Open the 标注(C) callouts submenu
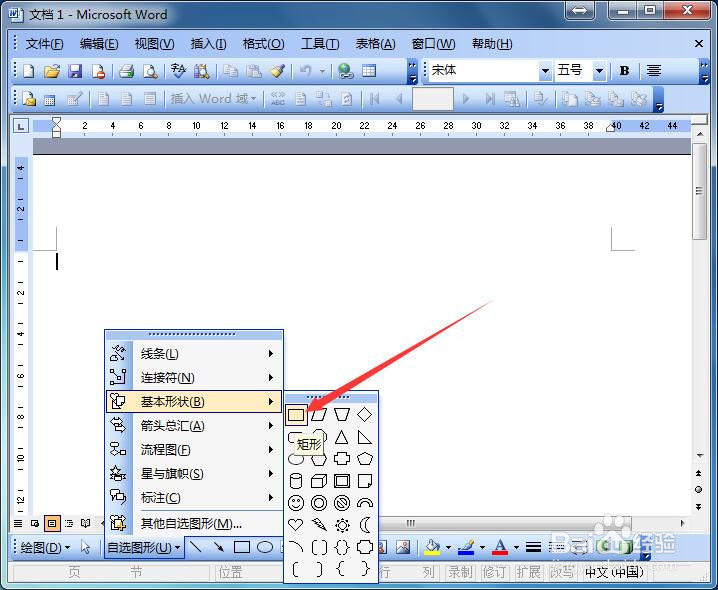The width and height of the screenshot is (718, 590). (x=194, y=497)
